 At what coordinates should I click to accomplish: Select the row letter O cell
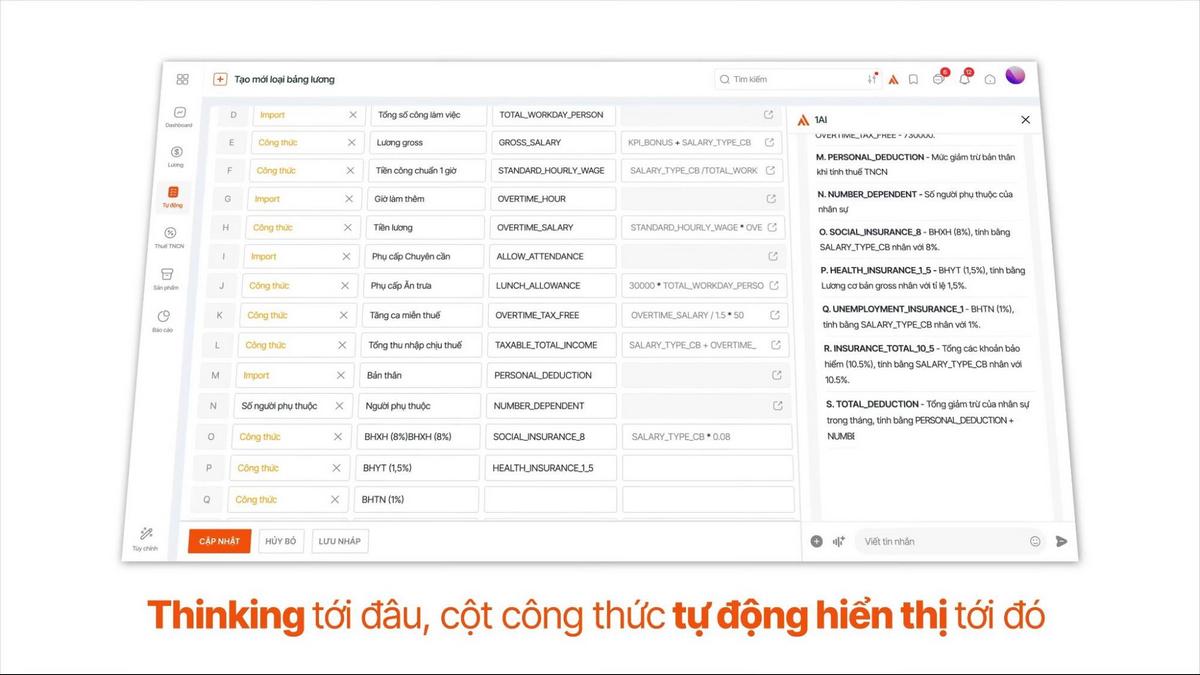pyautogui.click(x=210, y=437)
